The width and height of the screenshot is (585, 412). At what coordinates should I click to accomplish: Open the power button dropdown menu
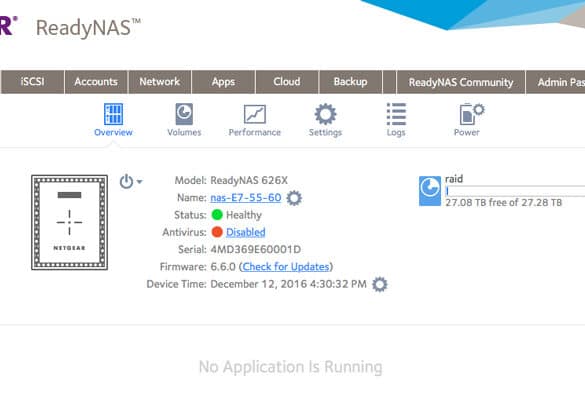tap(131, 182)
